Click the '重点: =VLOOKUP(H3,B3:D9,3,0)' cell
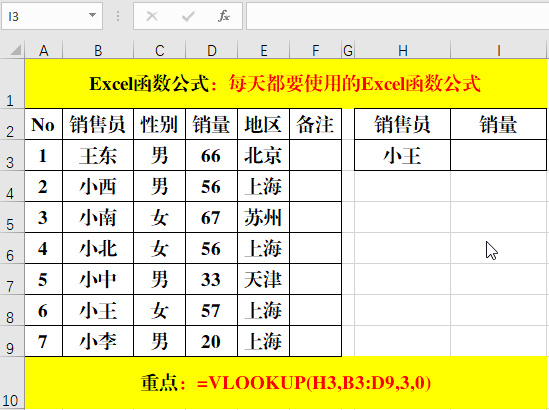The image size is (549, 410). (x=285, y=383)
